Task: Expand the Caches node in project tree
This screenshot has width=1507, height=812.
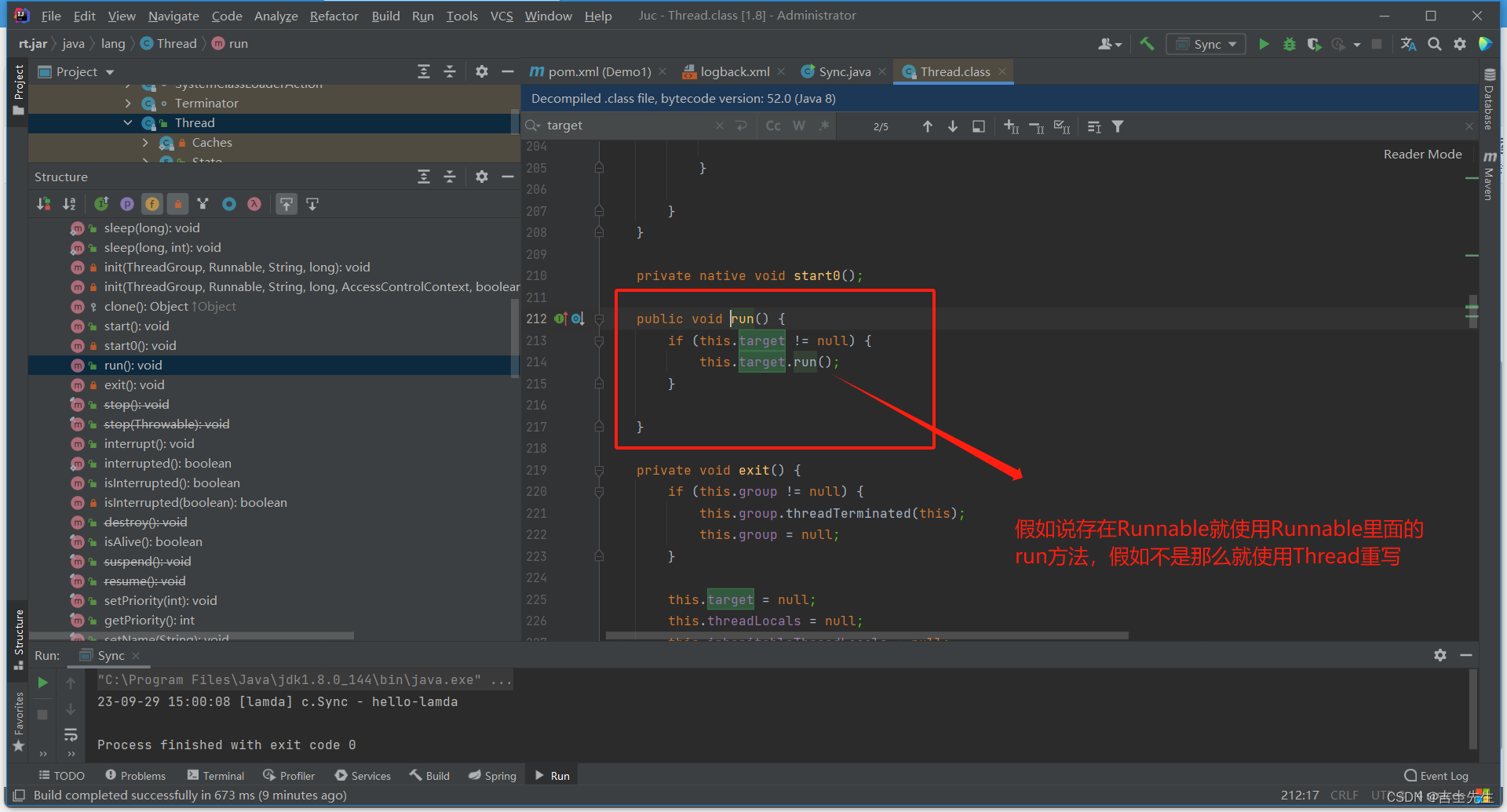Action: [x=145, y=142]
